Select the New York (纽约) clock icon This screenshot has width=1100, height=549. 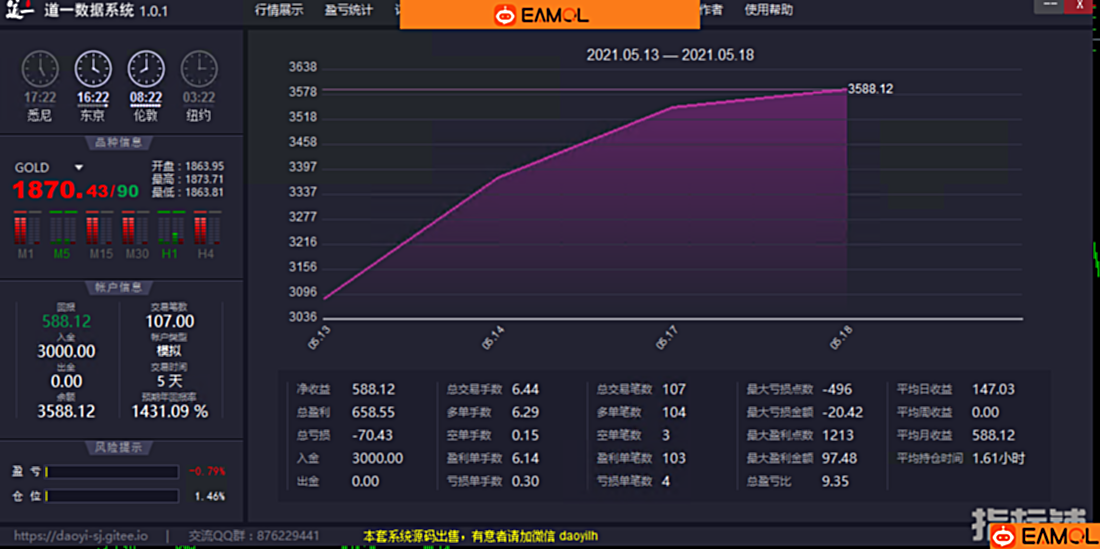tap(199, 69)
